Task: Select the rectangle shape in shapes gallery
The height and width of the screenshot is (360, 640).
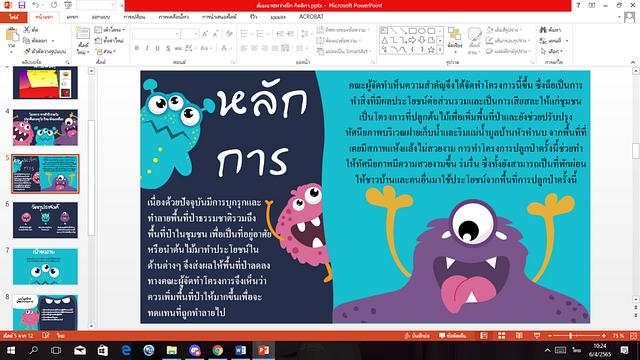Action: [413, 31]
